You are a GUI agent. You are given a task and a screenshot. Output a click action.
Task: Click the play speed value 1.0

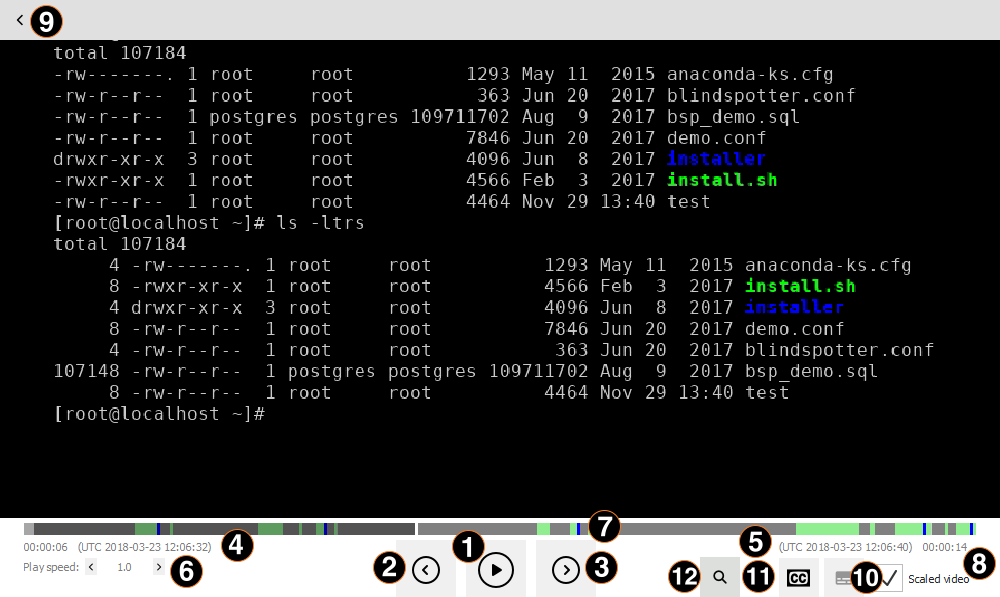(124, 567)
